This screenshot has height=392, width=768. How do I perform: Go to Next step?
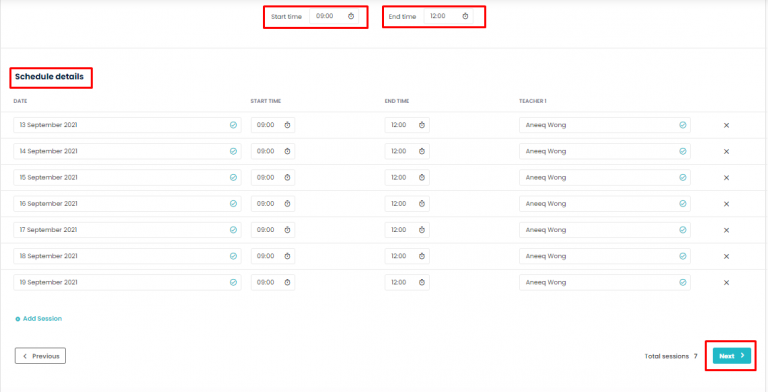732,356
